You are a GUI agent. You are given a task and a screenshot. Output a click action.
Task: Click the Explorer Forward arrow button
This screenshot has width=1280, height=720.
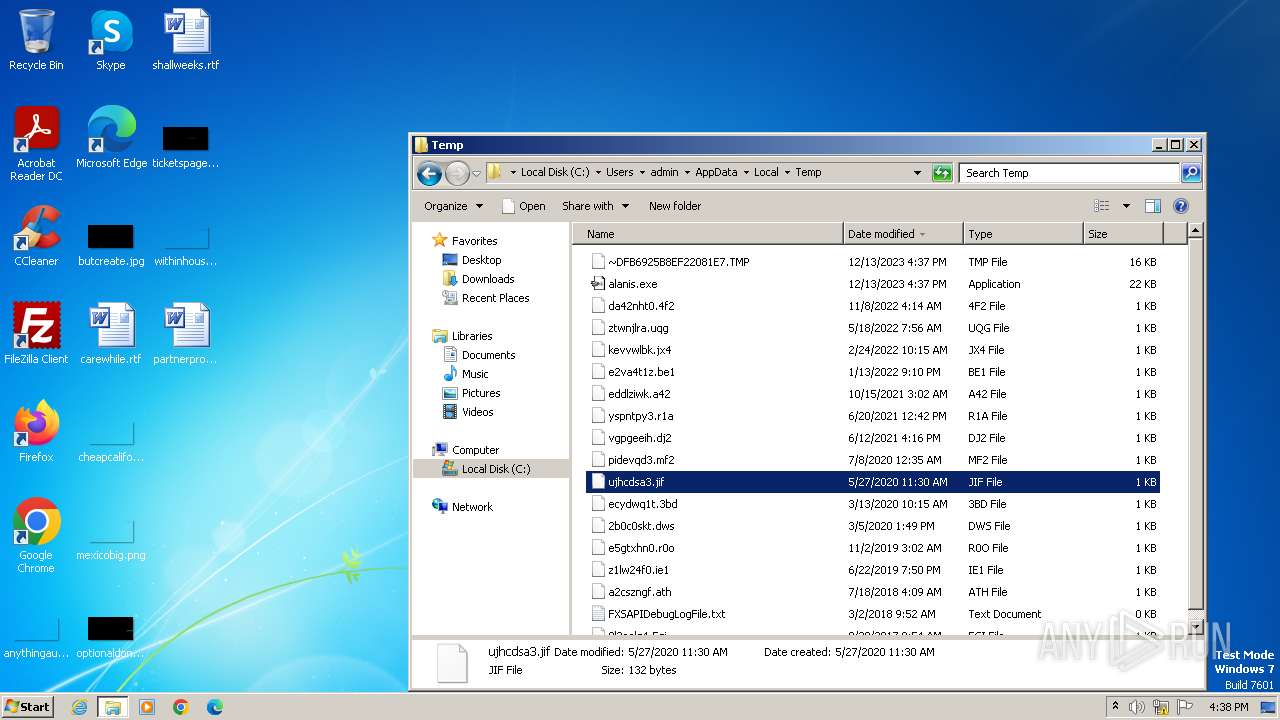456,173
